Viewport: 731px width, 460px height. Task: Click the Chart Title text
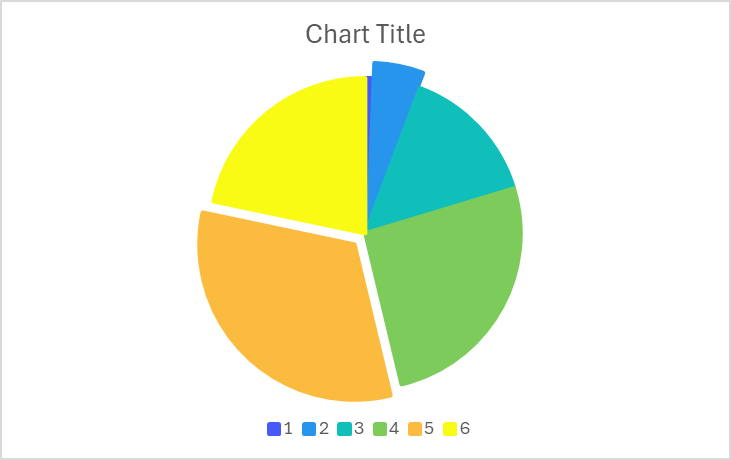365,34
